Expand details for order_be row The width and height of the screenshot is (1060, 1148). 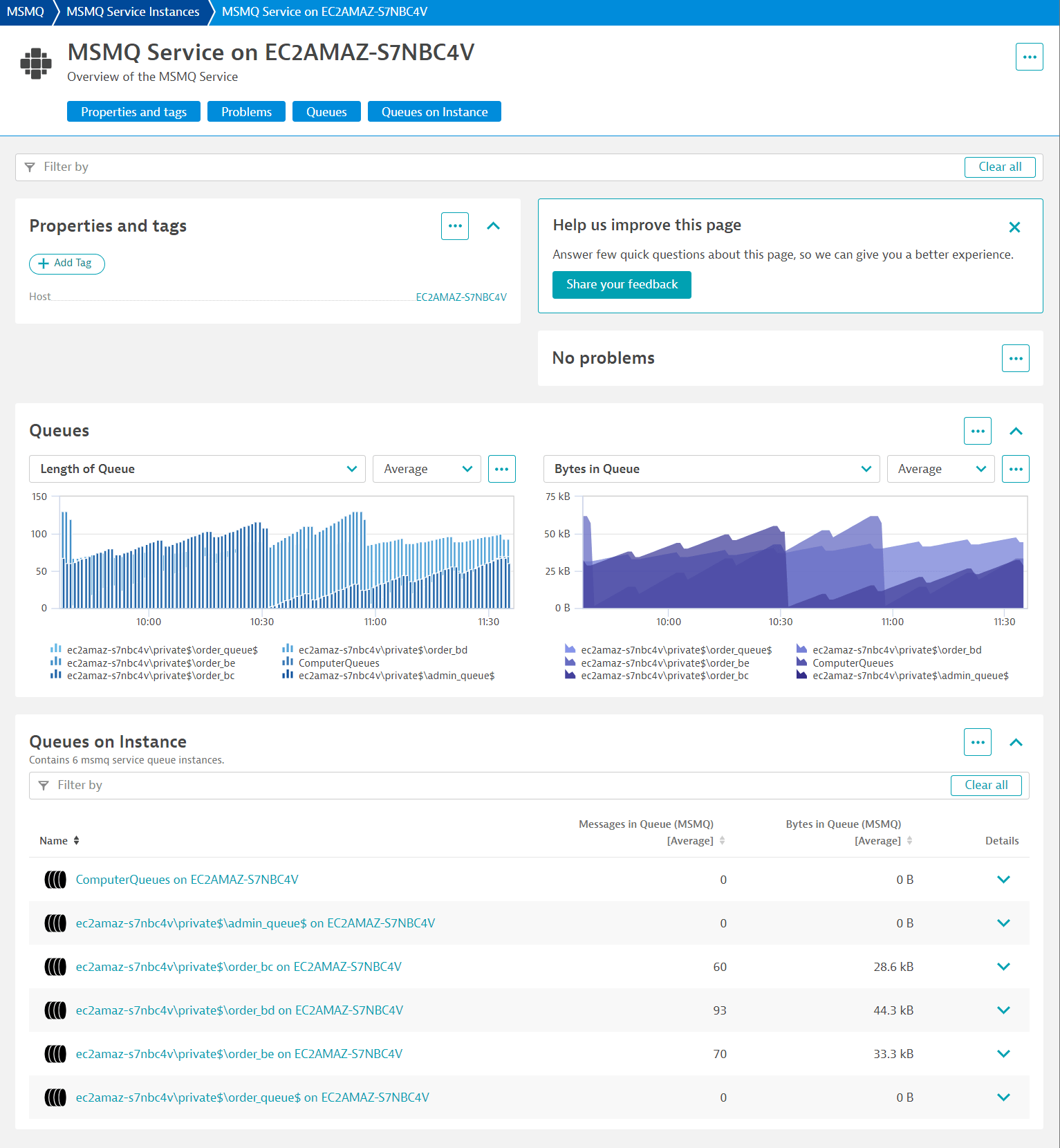[x=1003, y=1054]
